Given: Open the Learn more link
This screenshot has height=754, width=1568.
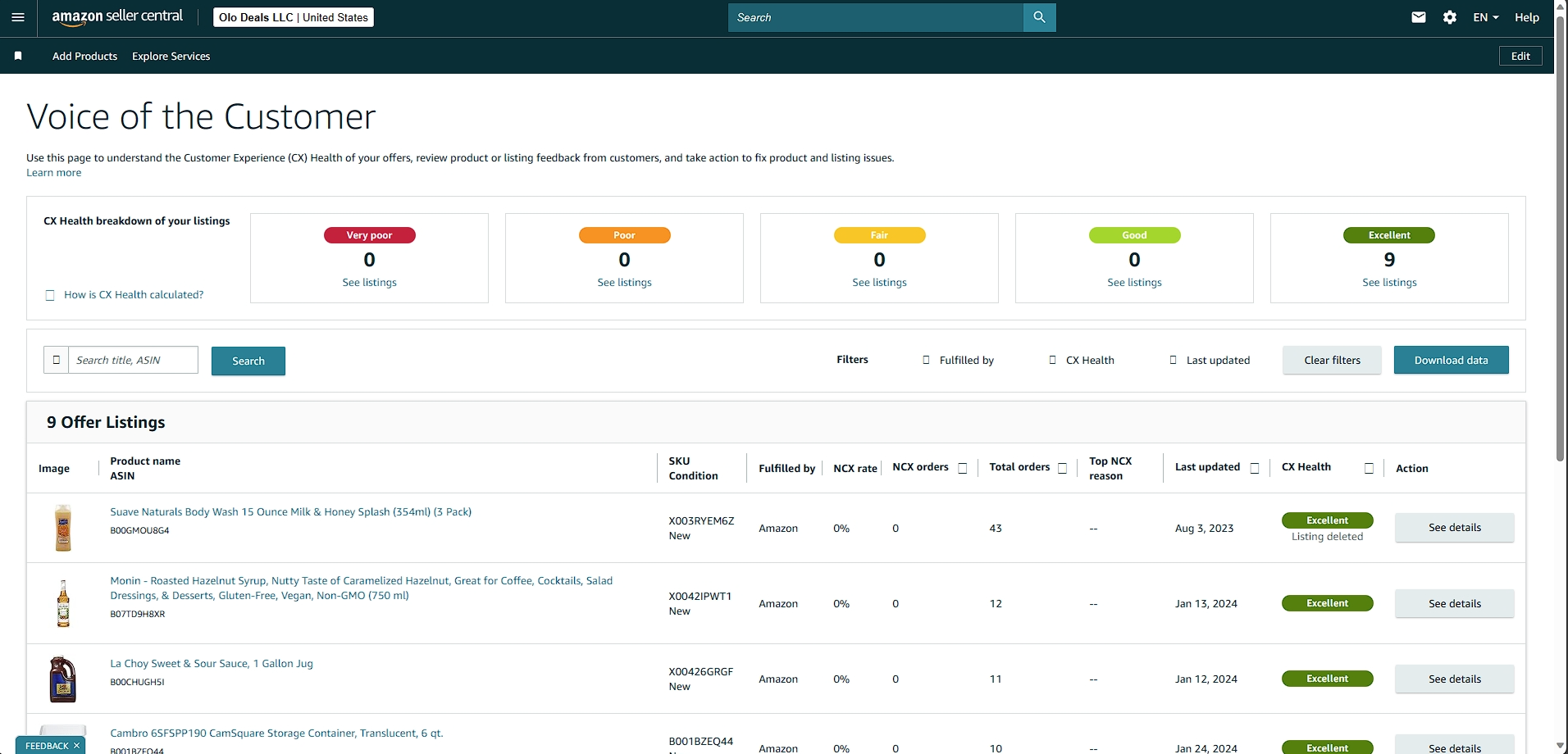Looking at the screenshot, I should tap(54, 173).
